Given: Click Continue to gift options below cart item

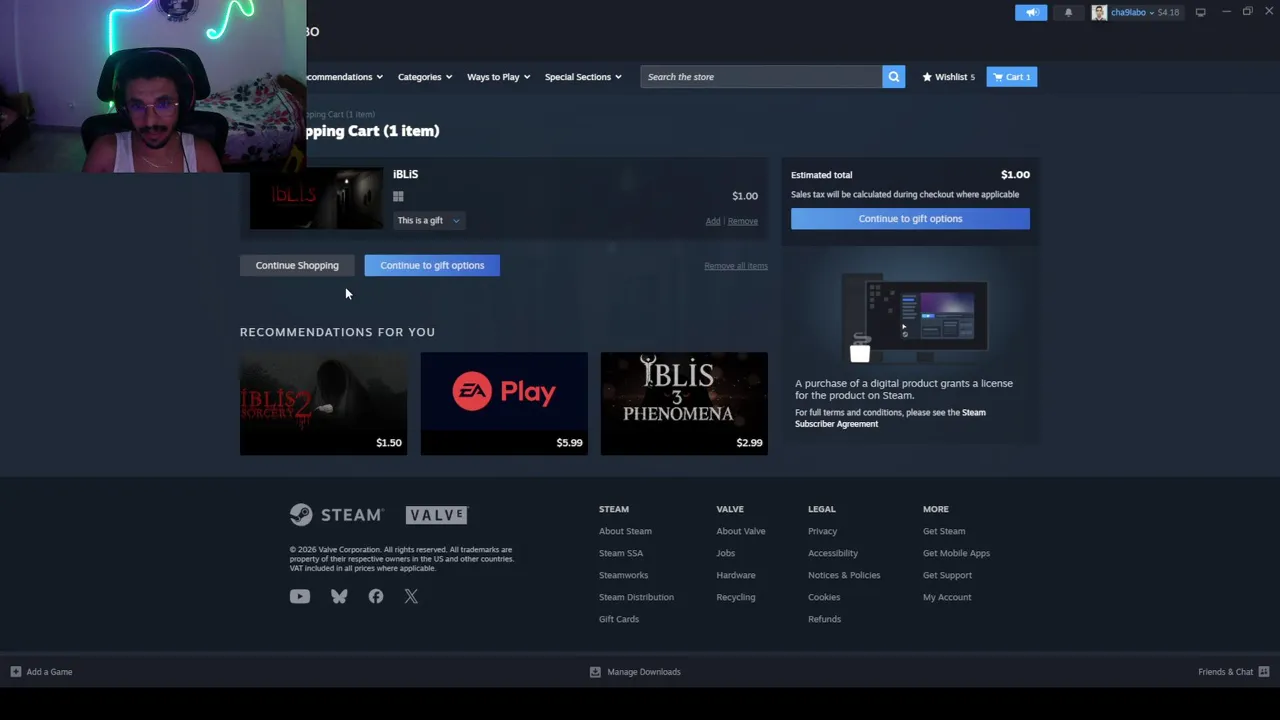Looking at the screenshot, I should tap(432, 265).
